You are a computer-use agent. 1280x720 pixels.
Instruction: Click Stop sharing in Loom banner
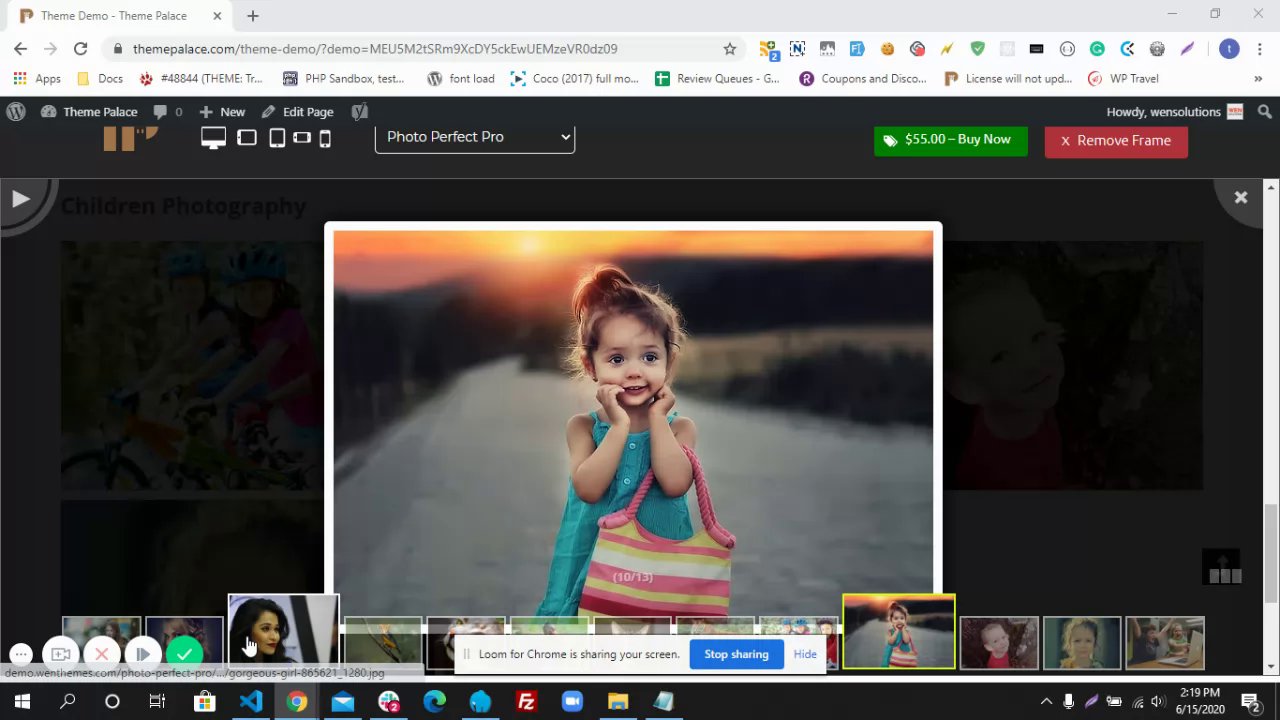pos(736,654)
